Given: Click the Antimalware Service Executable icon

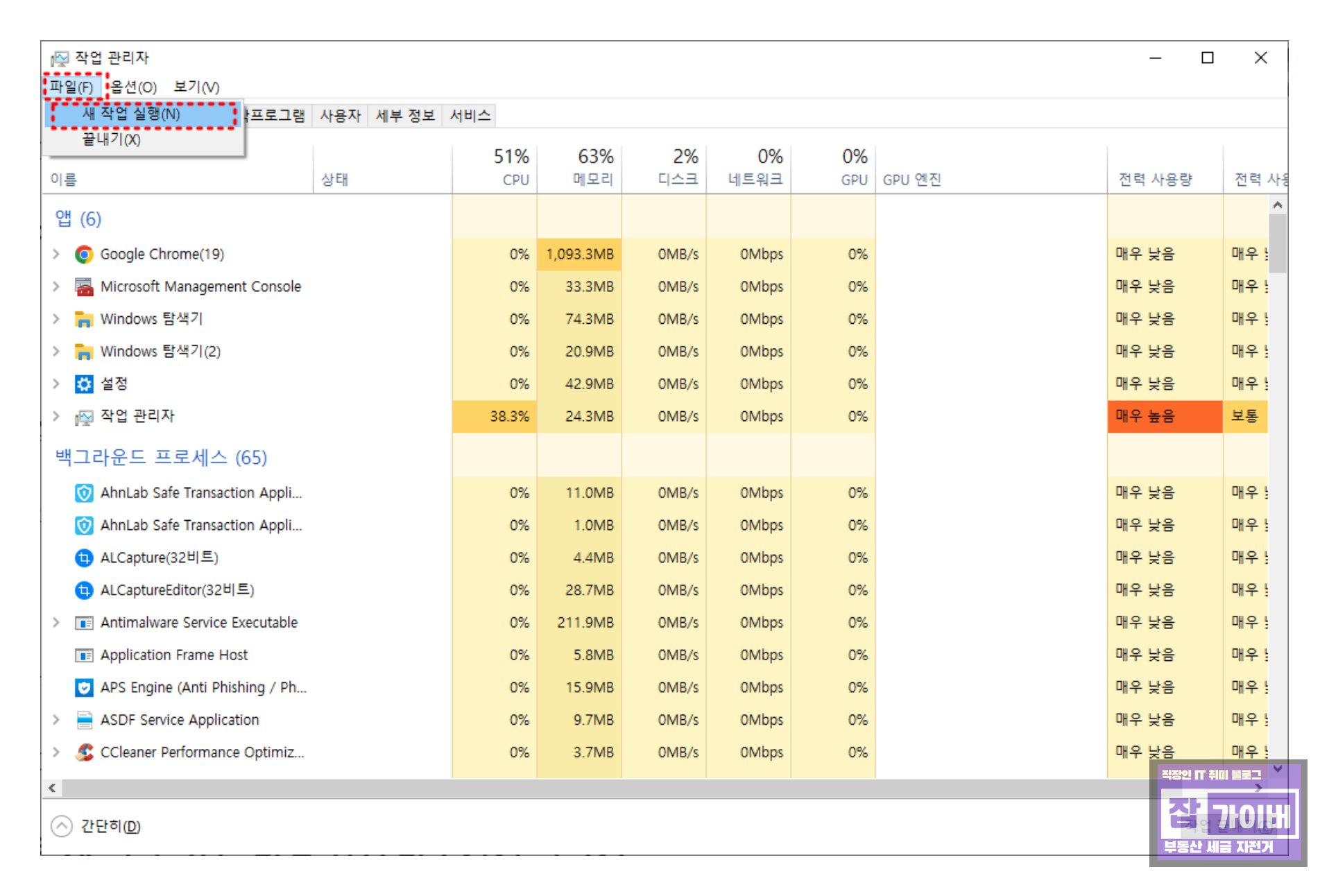Looking at the screenshot, I should click(84, 623).
